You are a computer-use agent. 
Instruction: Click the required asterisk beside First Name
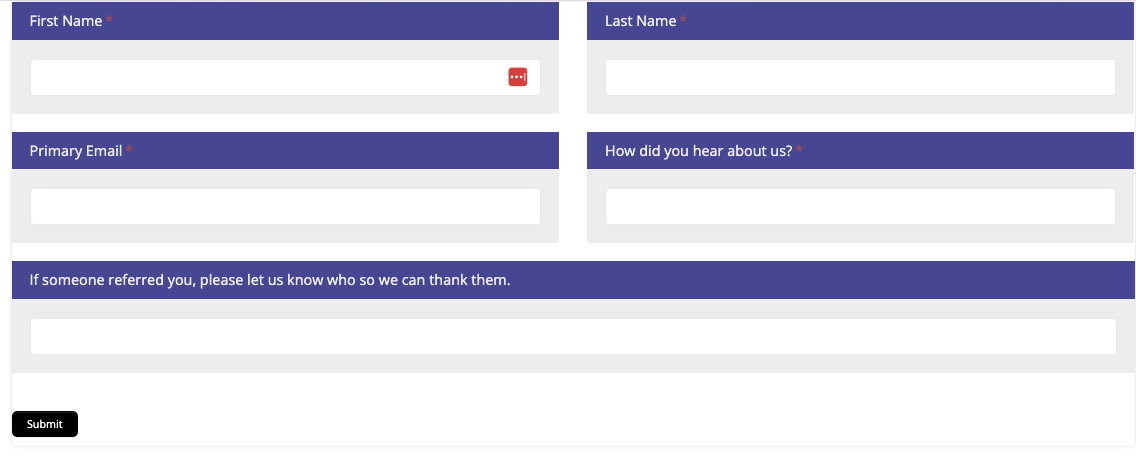tap(110, 21)
